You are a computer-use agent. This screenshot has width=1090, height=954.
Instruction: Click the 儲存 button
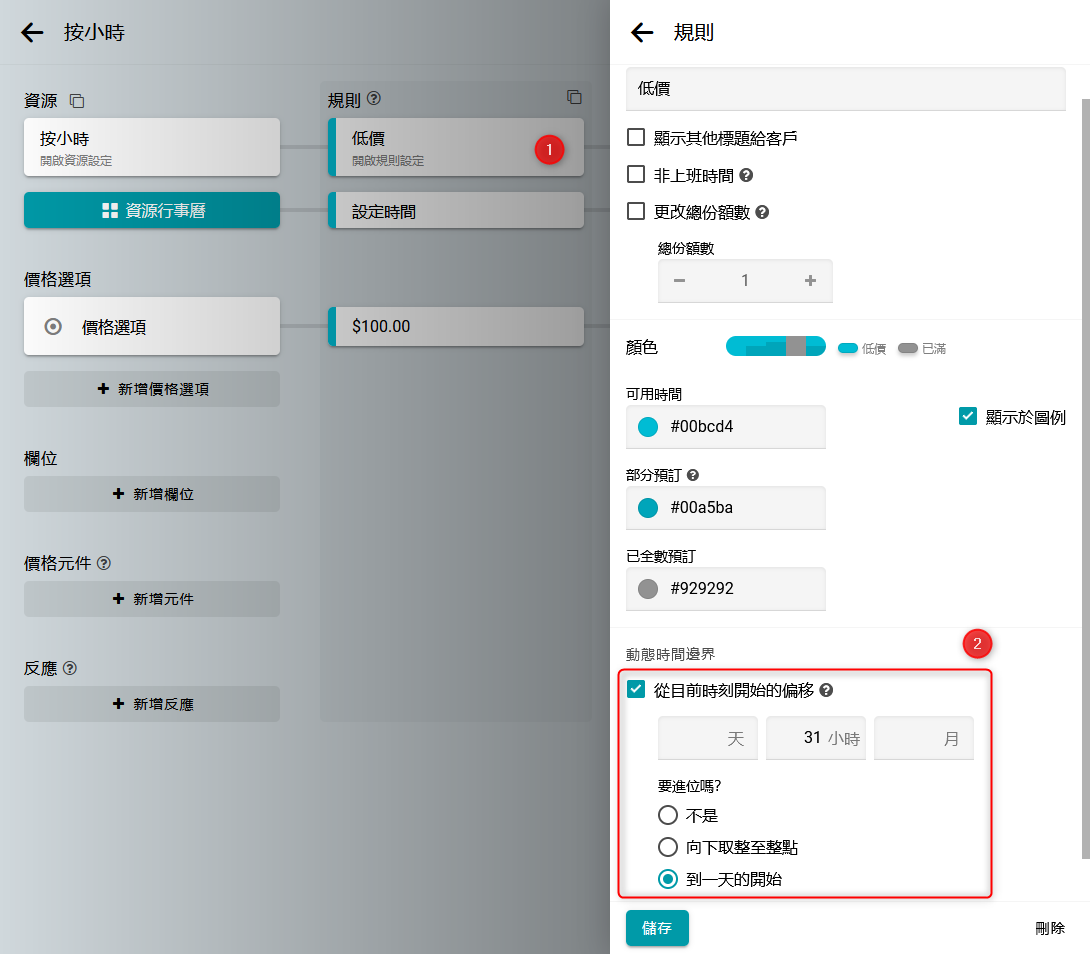coord(657,928)
